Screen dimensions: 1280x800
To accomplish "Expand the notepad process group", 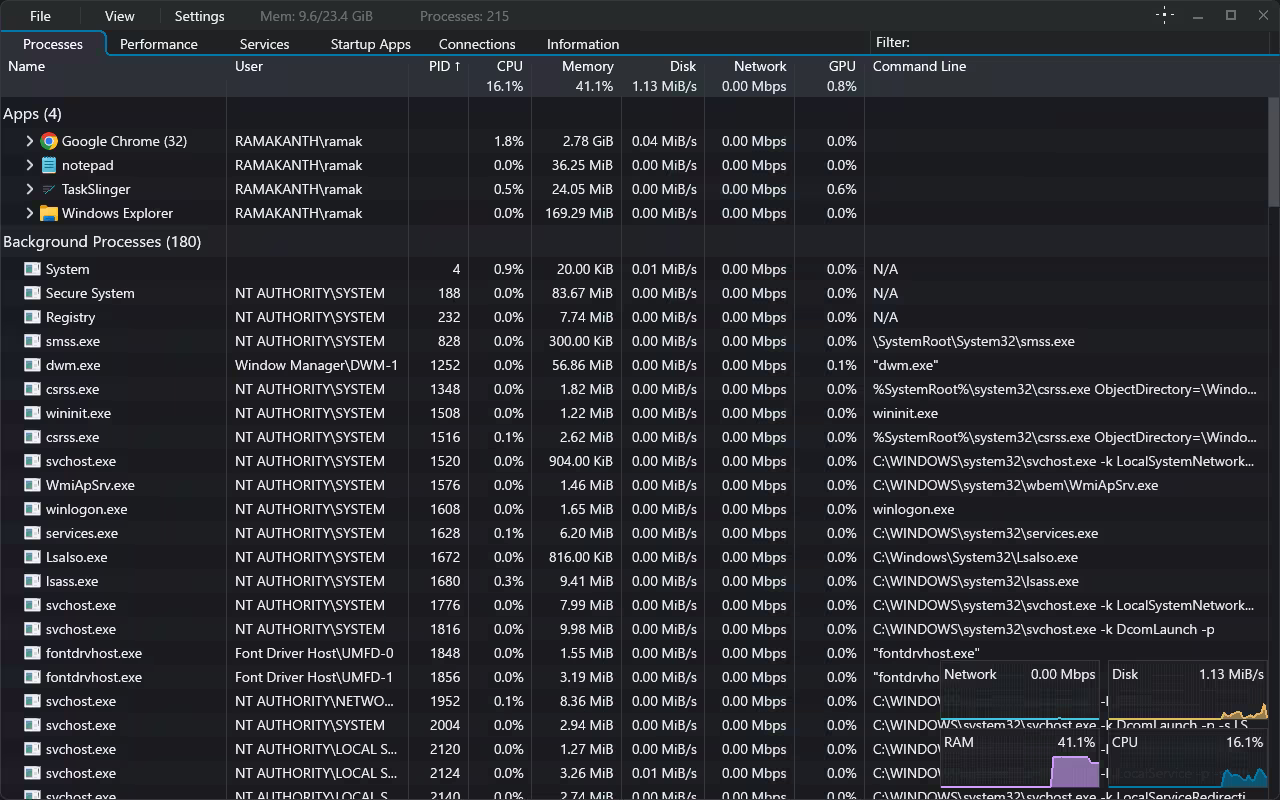I will [x=30, y=165].
